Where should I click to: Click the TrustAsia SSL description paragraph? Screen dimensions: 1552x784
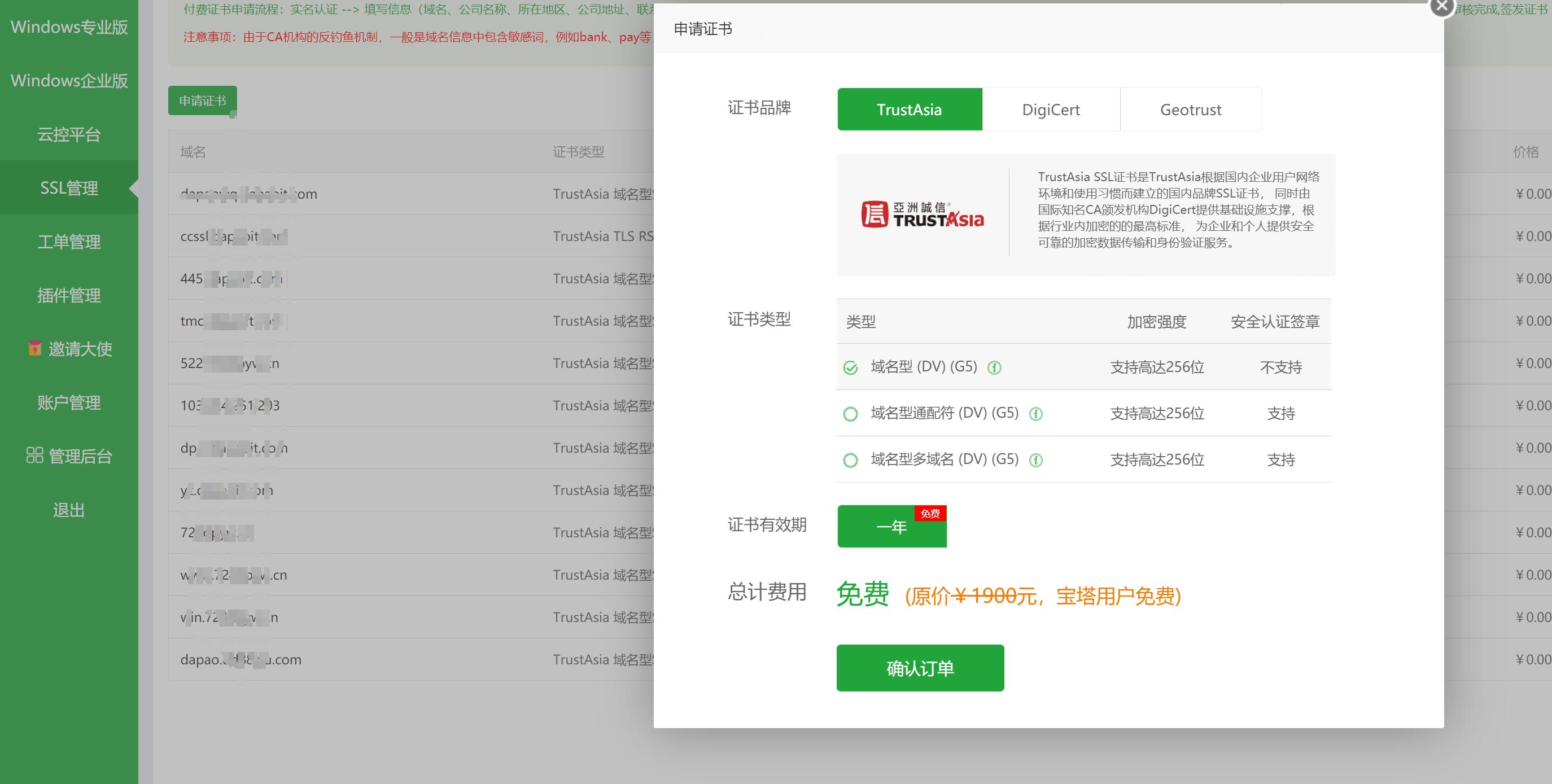pos(1178,209)
